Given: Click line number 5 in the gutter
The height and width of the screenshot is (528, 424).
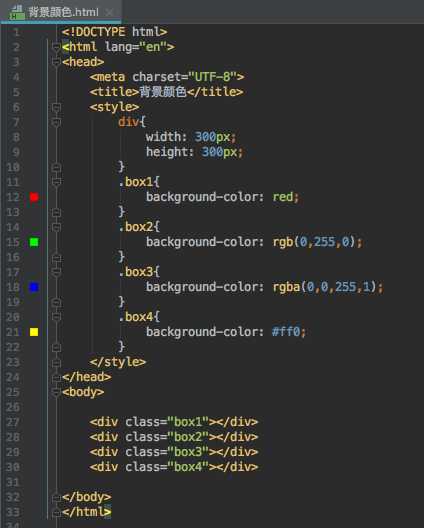Looking at the screenshot, I should click(16, 92).
